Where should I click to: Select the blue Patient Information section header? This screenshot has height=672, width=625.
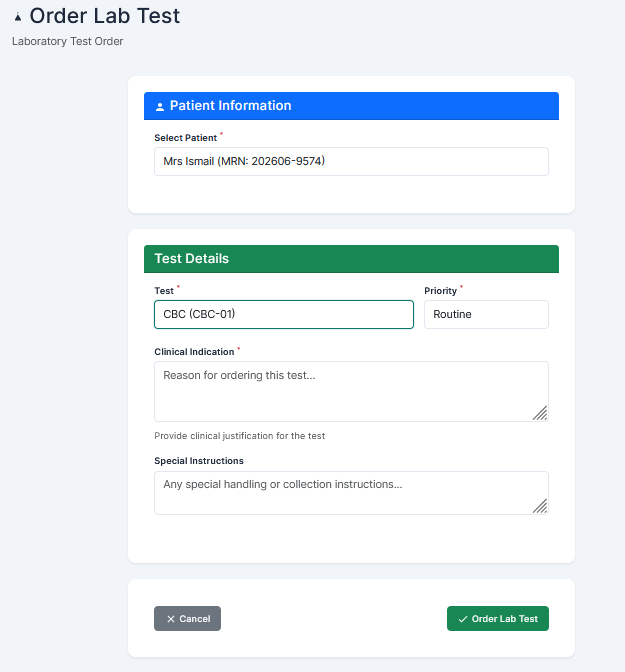[x=351, y=106]
